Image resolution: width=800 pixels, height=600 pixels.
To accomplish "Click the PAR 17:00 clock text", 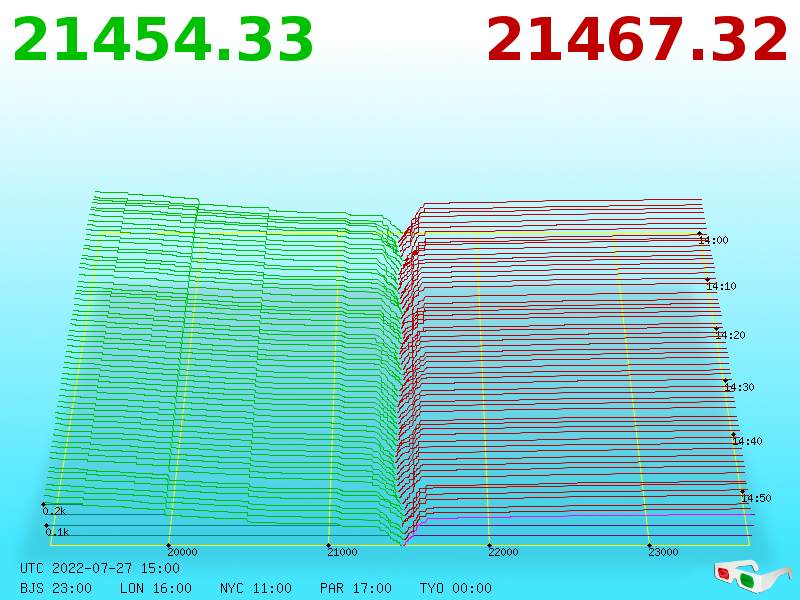I will click(x=356, y=588).
